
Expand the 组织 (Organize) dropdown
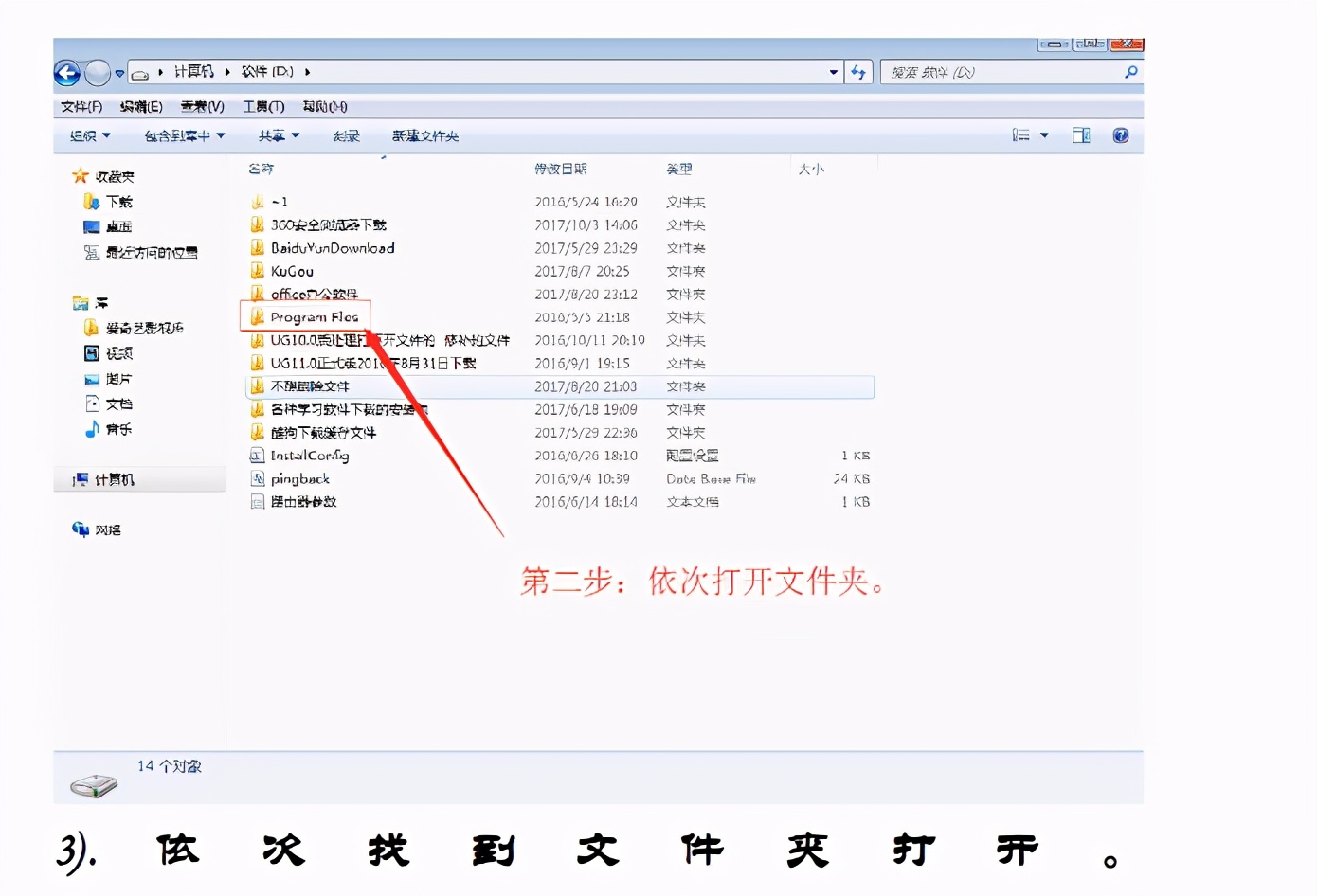pos(90,136)
